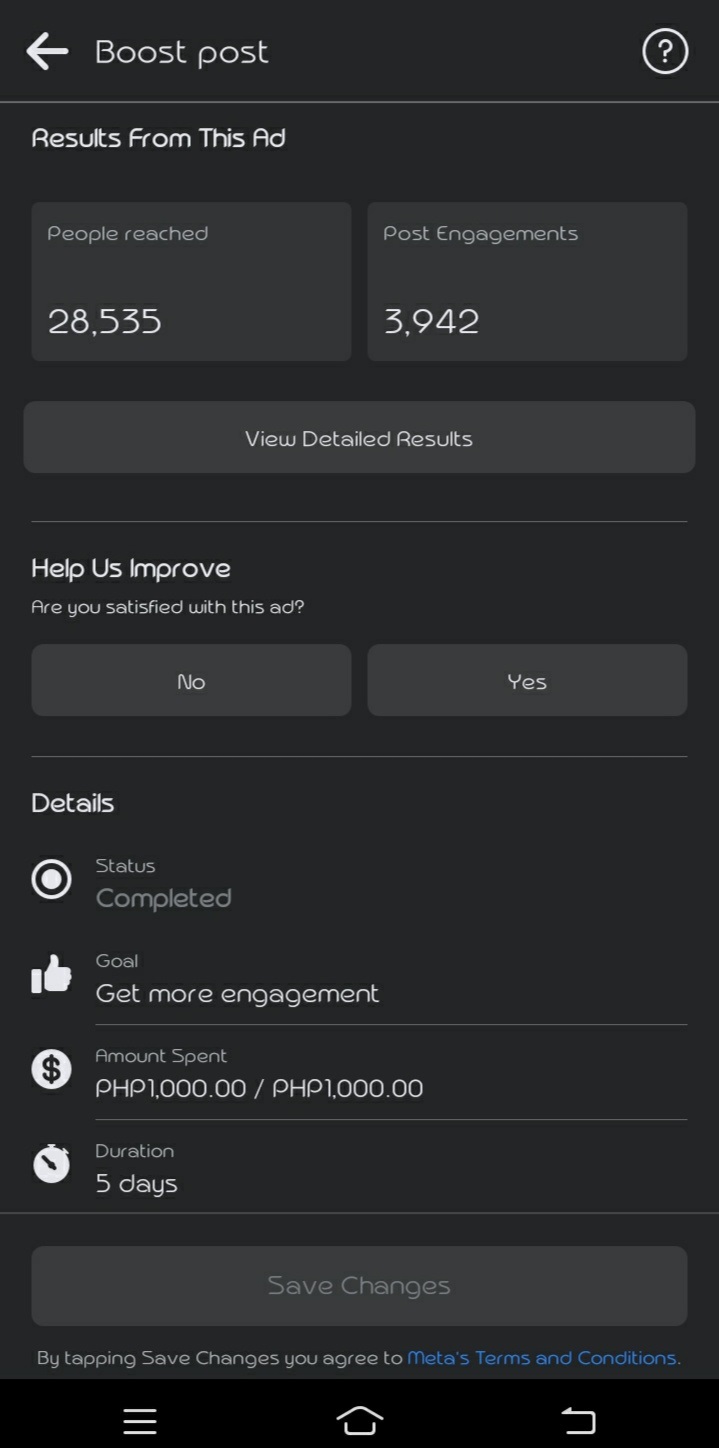This screenshot has width=719, height=1448.
Task: Tap the Android back navigation icon
Action: point(578,1420)
